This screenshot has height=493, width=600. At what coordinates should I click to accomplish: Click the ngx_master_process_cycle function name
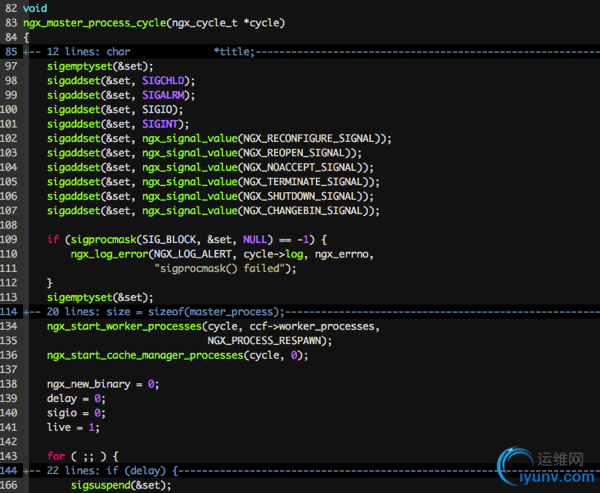95,23
